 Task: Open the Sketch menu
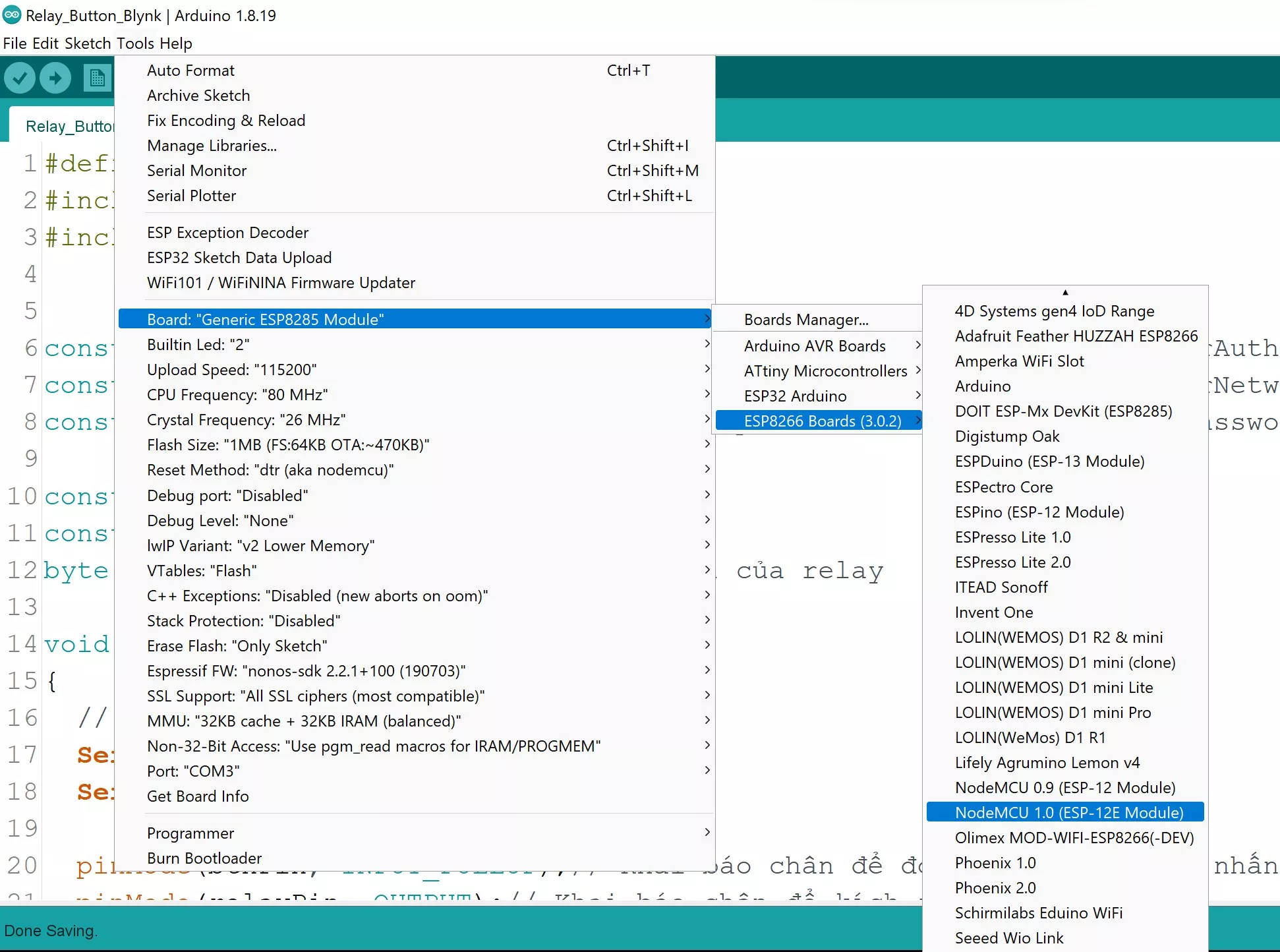click(88, 44)
